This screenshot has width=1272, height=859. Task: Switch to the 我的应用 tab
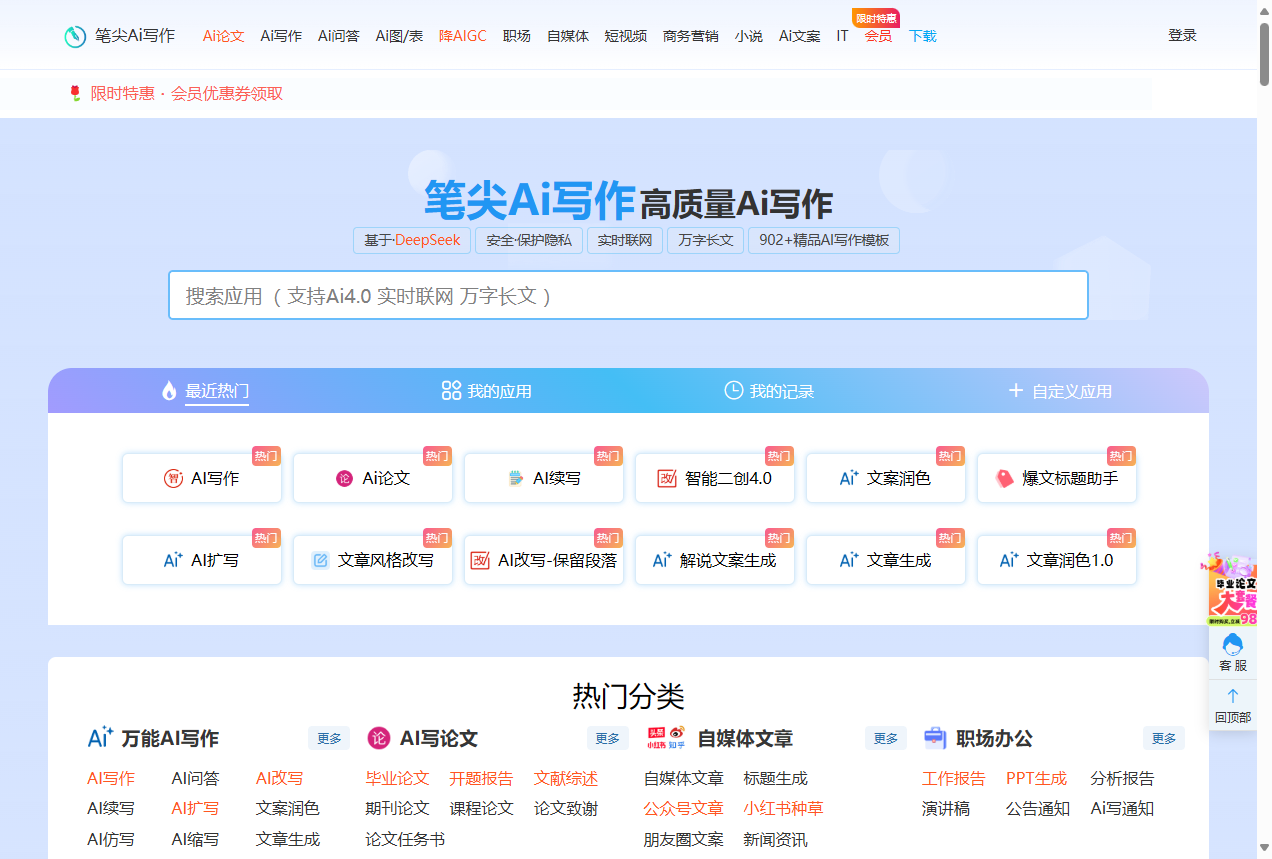pos(487,391)
